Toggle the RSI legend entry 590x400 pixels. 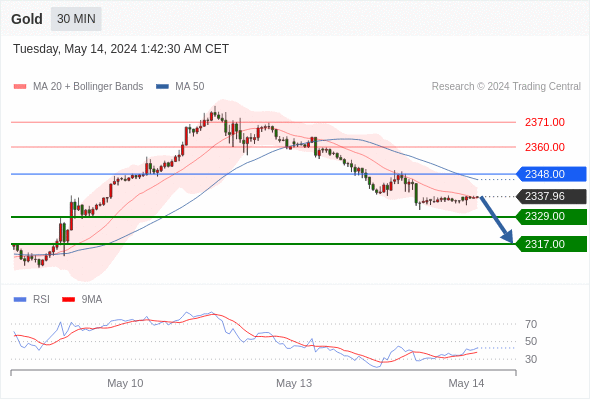point(32,300)
